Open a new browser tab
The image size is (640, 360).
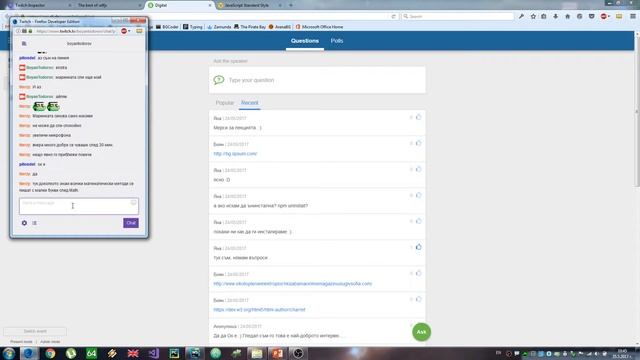291,5
